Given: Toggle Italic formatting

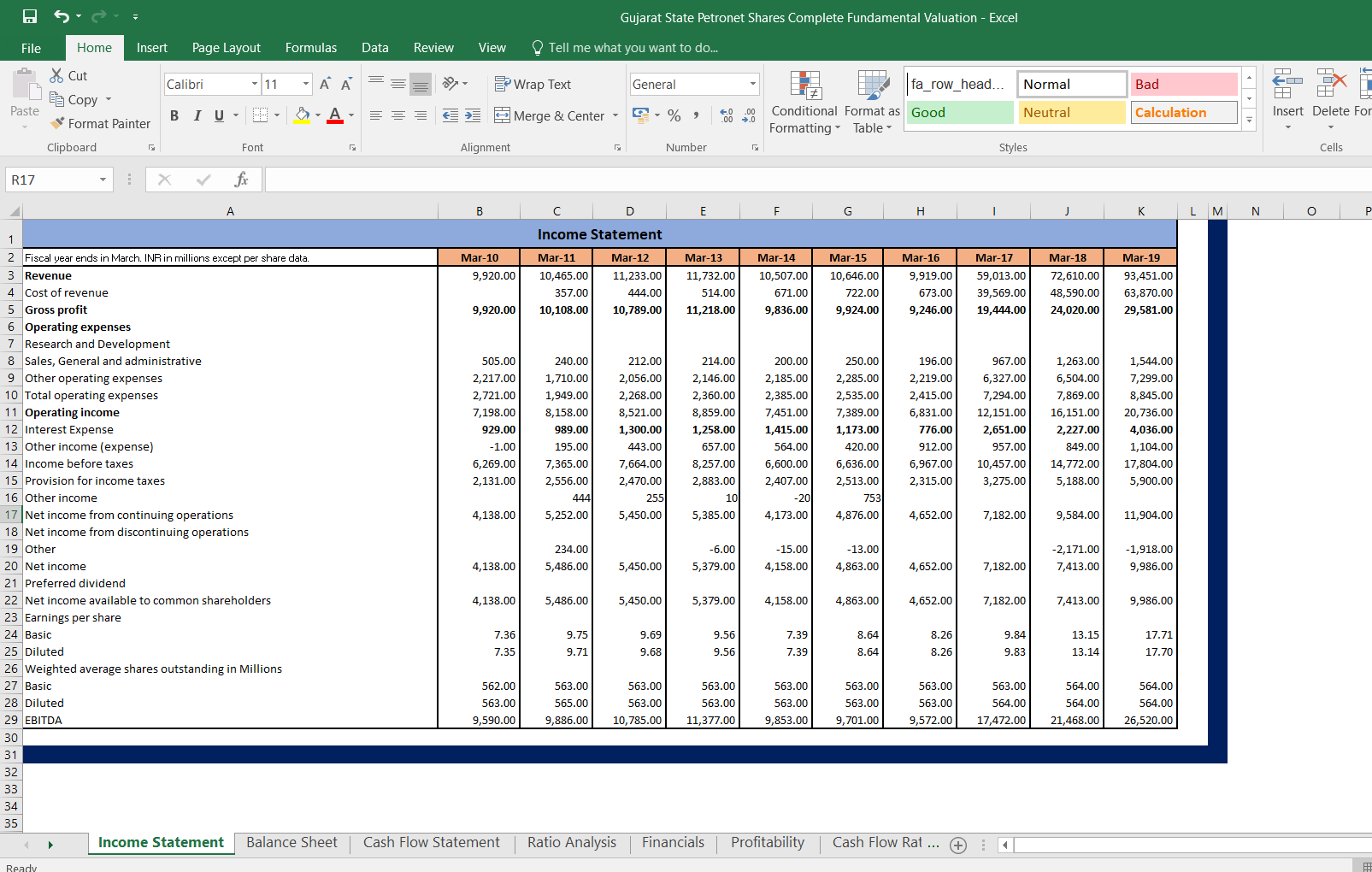Looking at the screenshot, I should 197,115.
